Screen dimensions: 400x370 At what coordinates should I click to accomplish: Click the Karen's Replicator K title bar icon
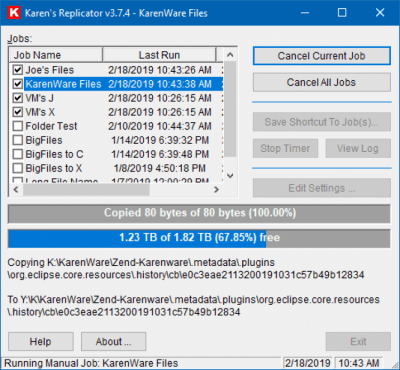point(14,13)
